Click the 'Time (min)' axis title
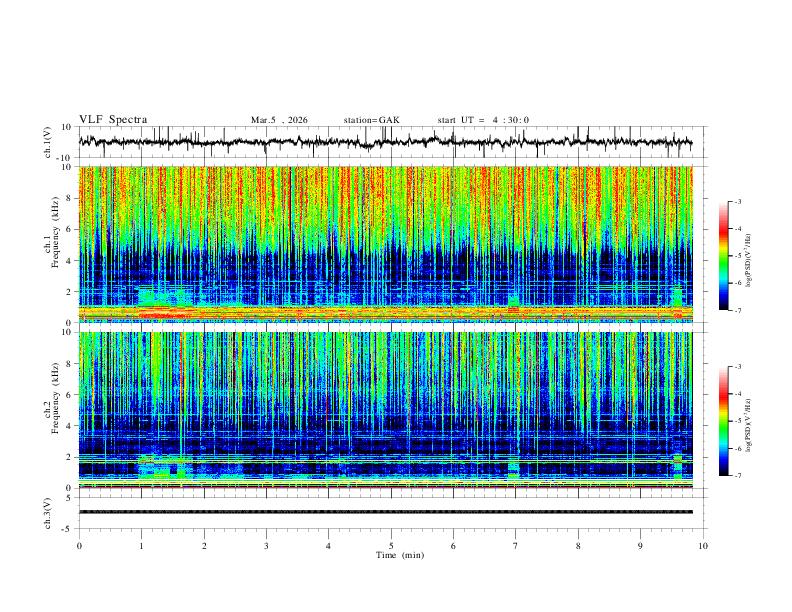This screenshot has width=792, height=612. tap(400, 555)
